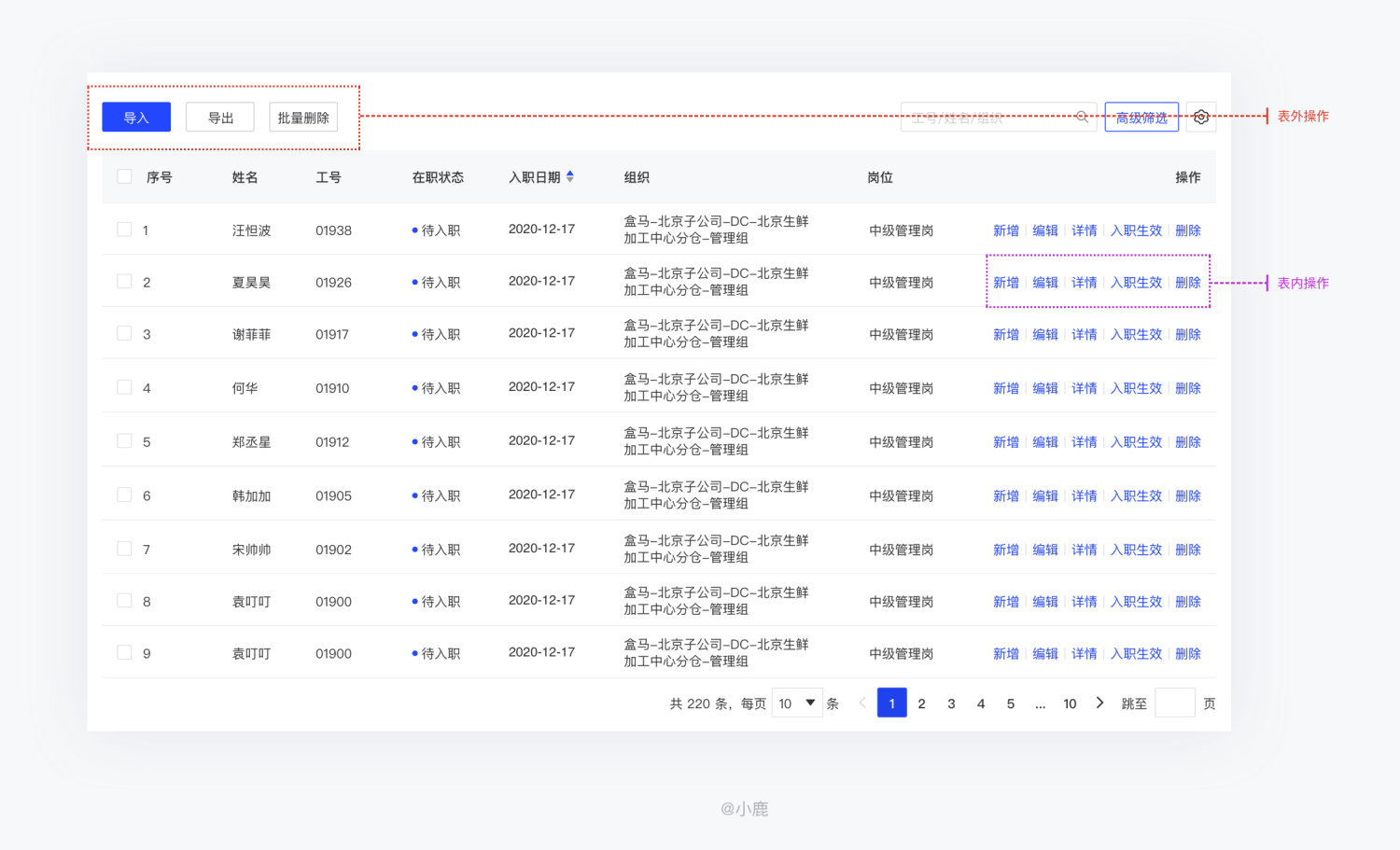Tick the header select-all checkbox
The width and height of the screenshot is (1400, 850).
click(124, 176)
